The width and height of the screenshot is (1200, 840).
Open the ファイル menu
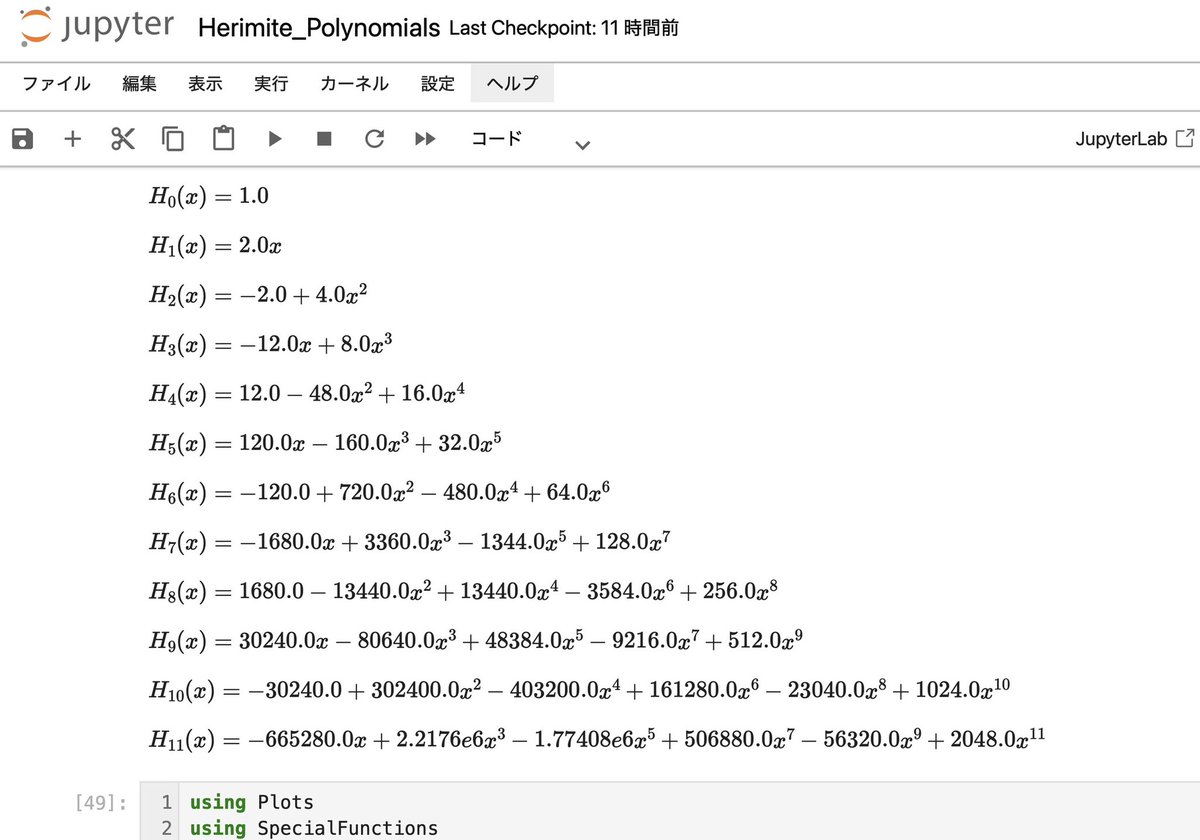tap(56, 84)
